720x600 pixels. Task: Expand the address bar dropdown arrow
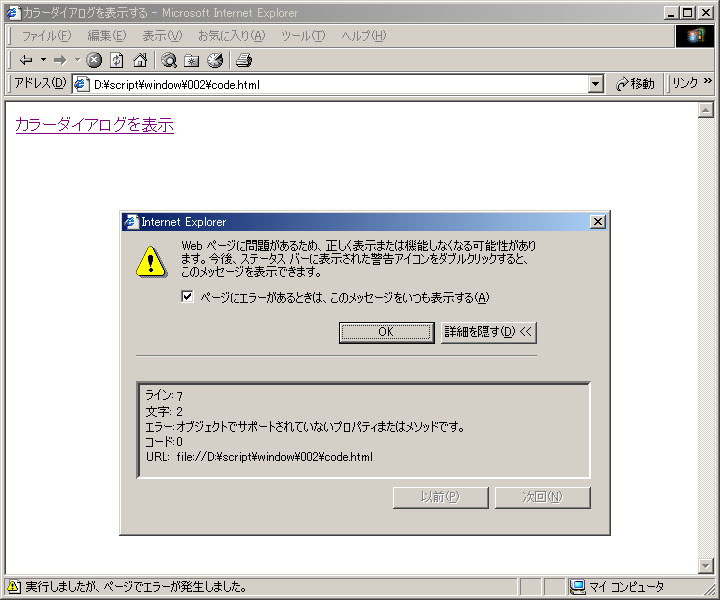[x=596, y=84]
